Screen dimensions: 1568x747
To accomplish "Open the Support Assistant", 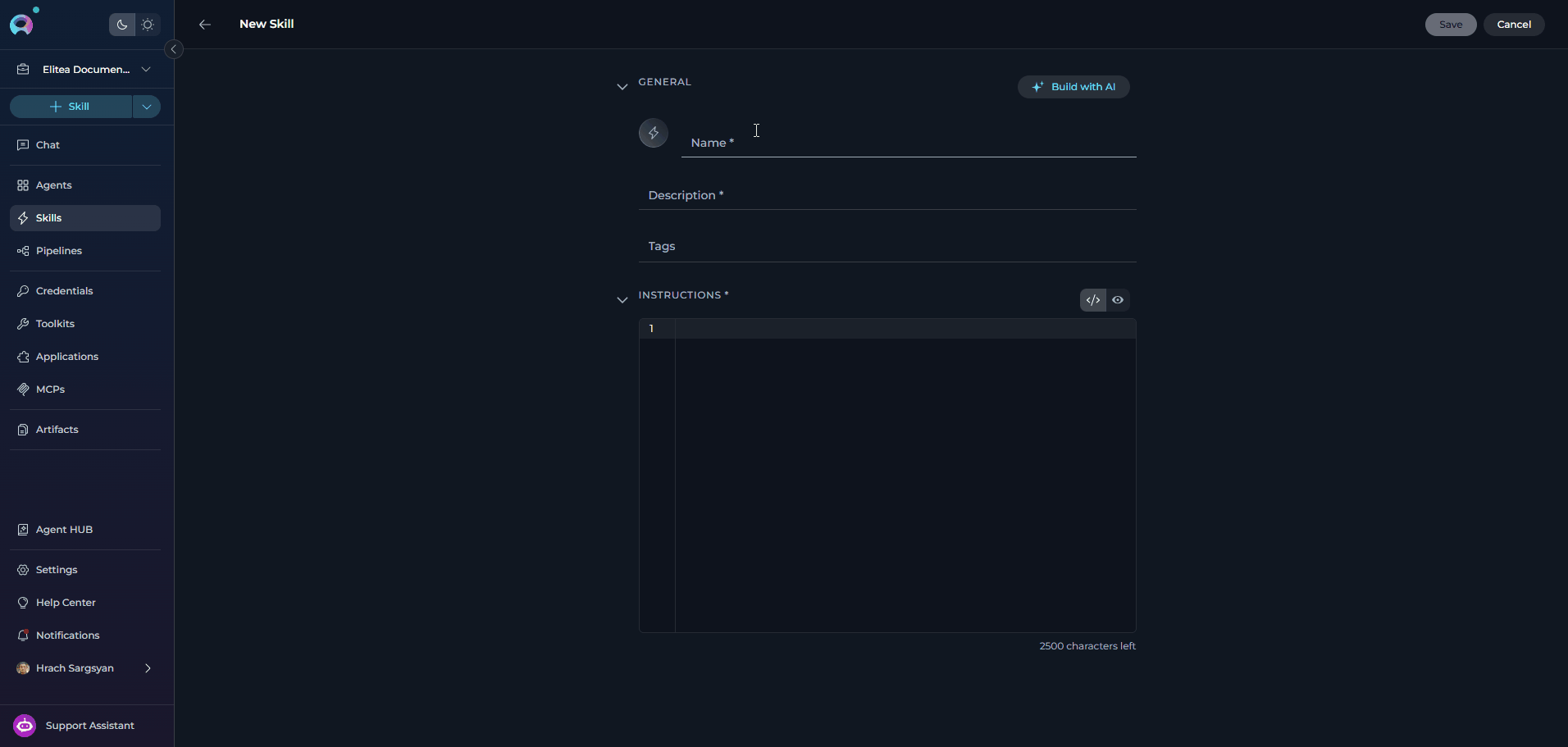I will tap(87, 726).
